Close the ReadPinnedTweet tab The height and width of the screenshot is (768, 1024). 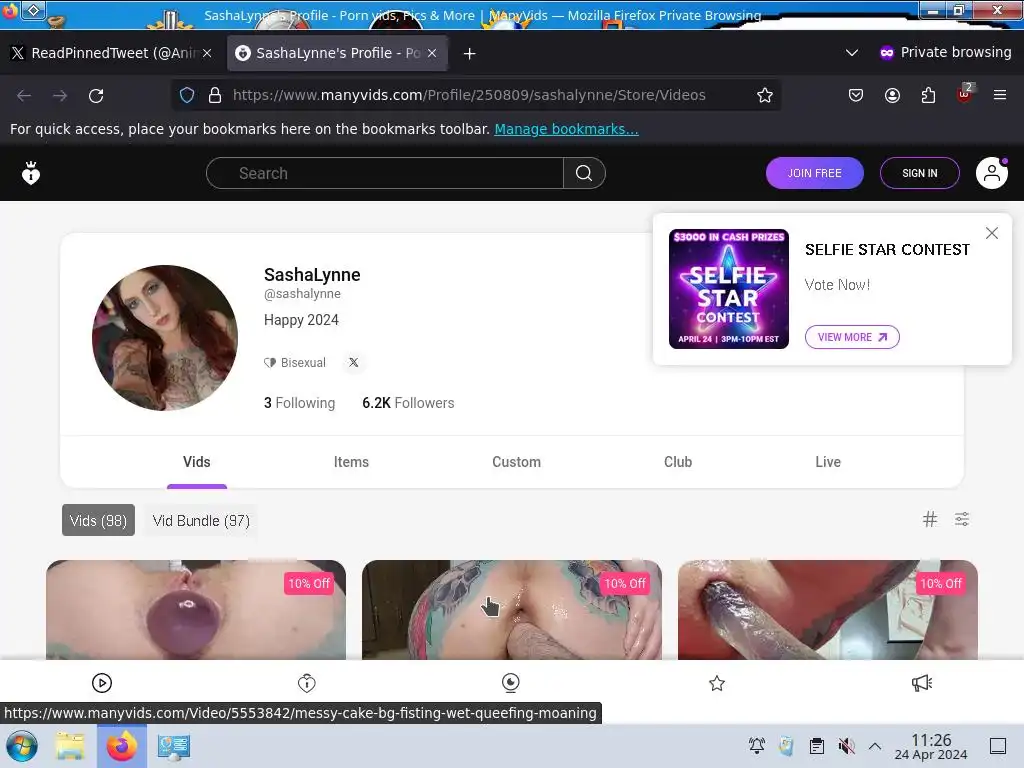(207, 53)
